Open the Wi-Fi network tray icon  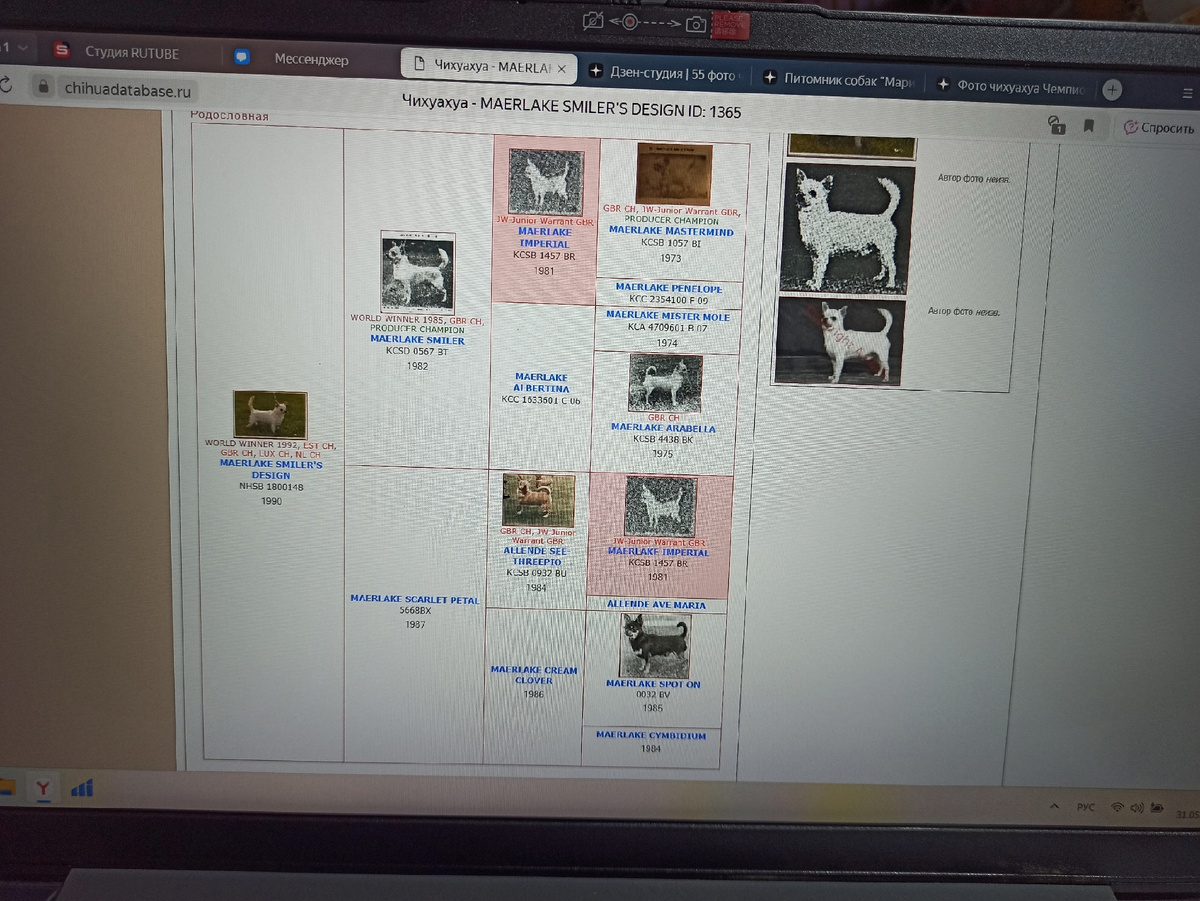tap(1118, 807)
